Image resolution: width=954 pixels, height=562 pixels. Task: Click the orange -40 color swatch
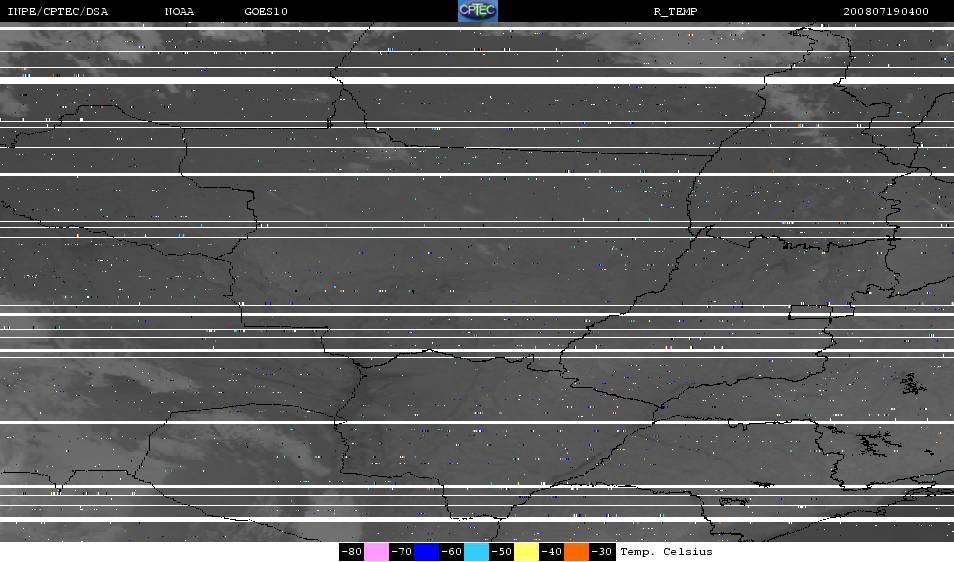[x=577, y=552]
